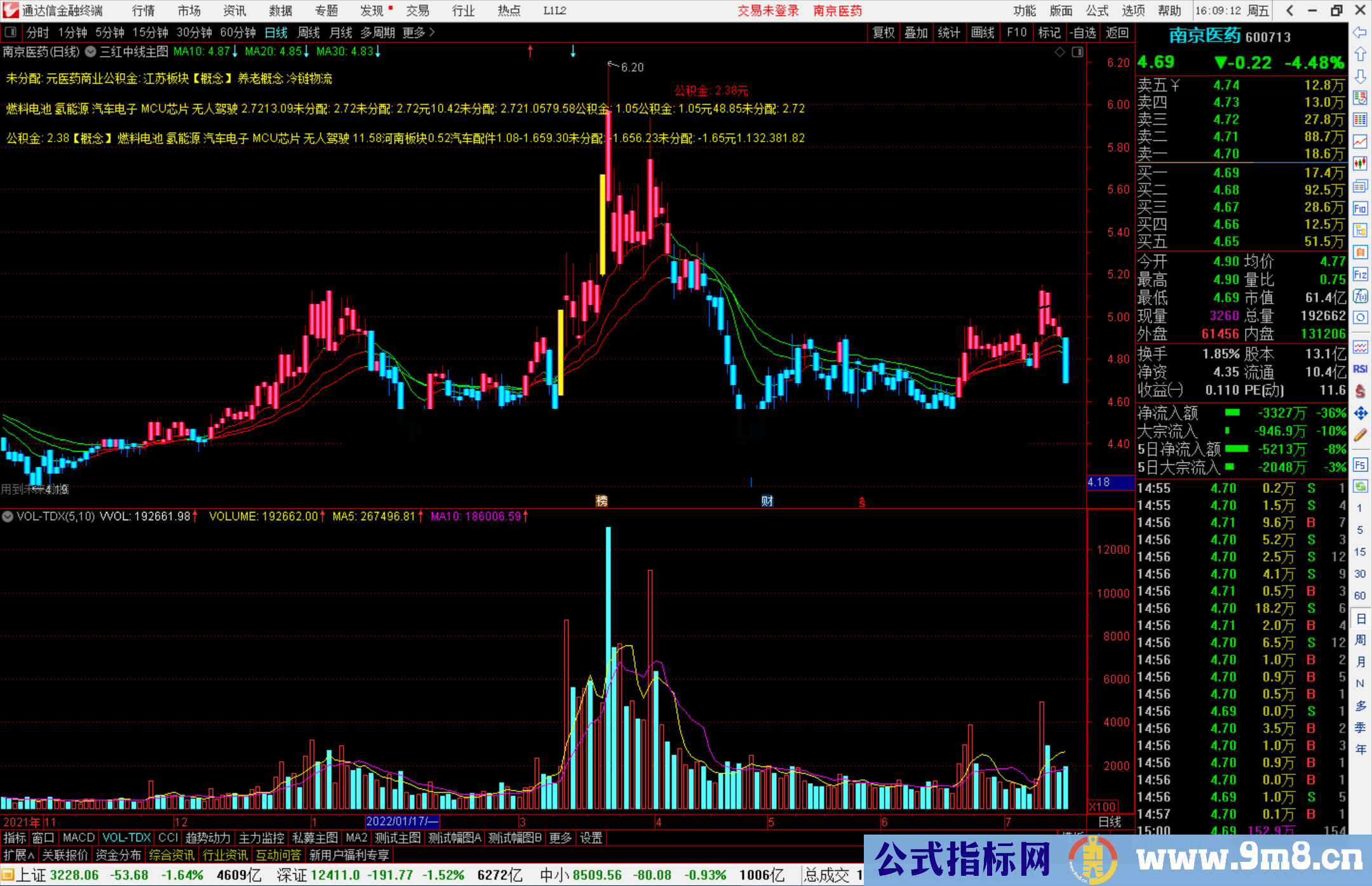Image resolution: width=1372 pixels, height=886 pixels.
Task: Expand the 扩展 panel at bottom left
Action: [x=19, y=855]
